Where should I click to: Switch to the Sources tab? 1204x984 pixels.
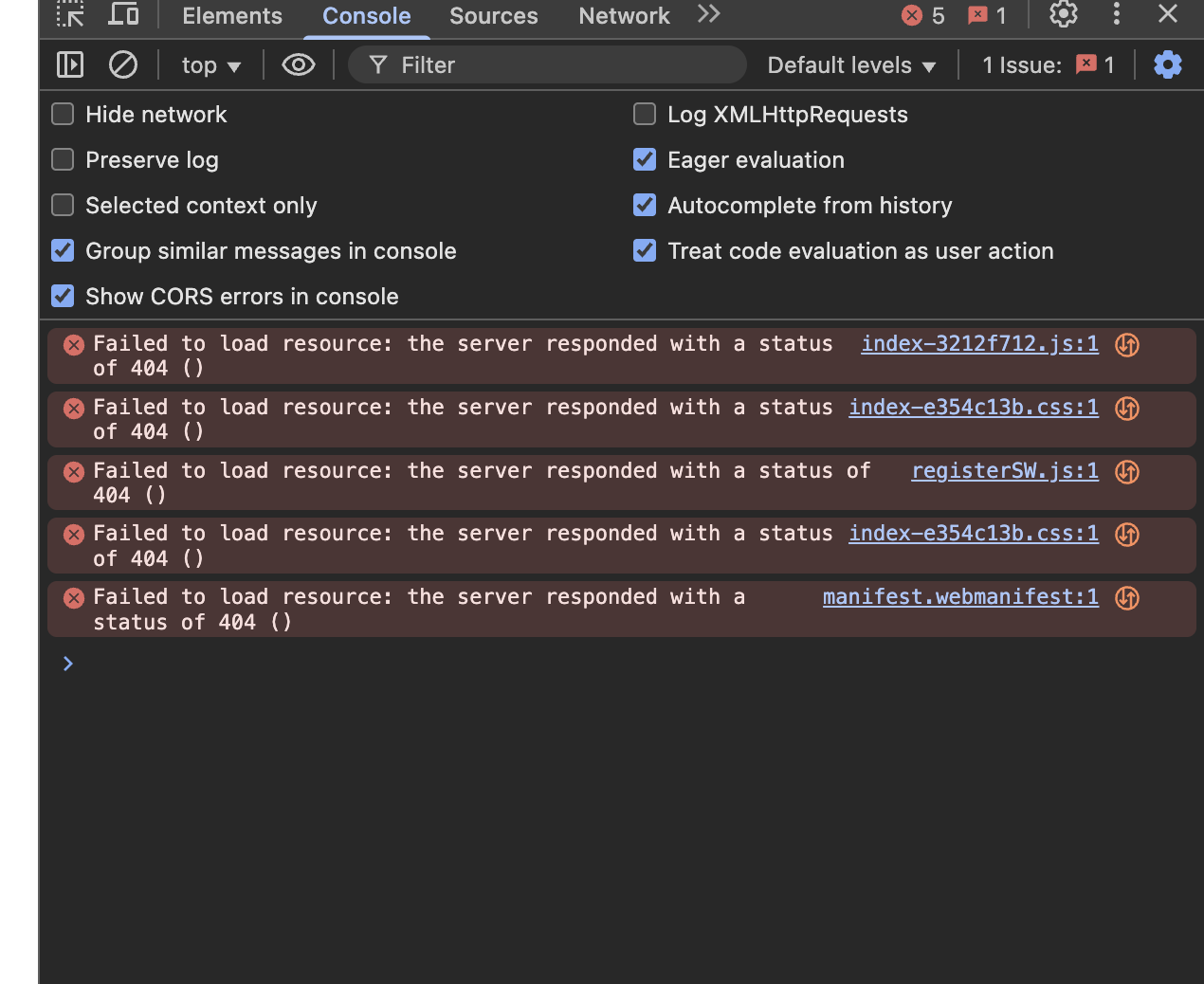pos(493,15)
